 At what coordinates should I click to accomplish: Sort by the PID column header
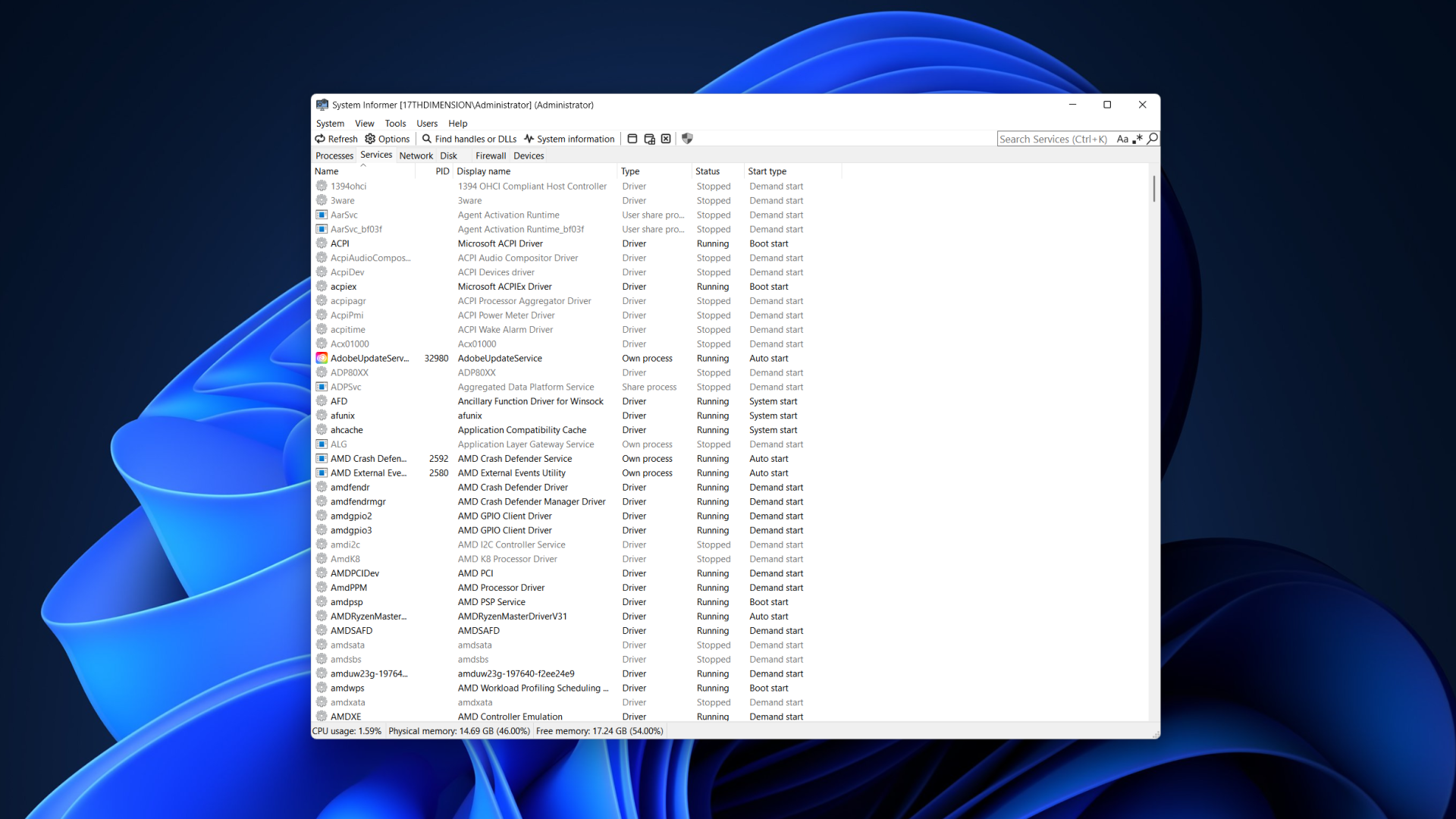[435, 171]
